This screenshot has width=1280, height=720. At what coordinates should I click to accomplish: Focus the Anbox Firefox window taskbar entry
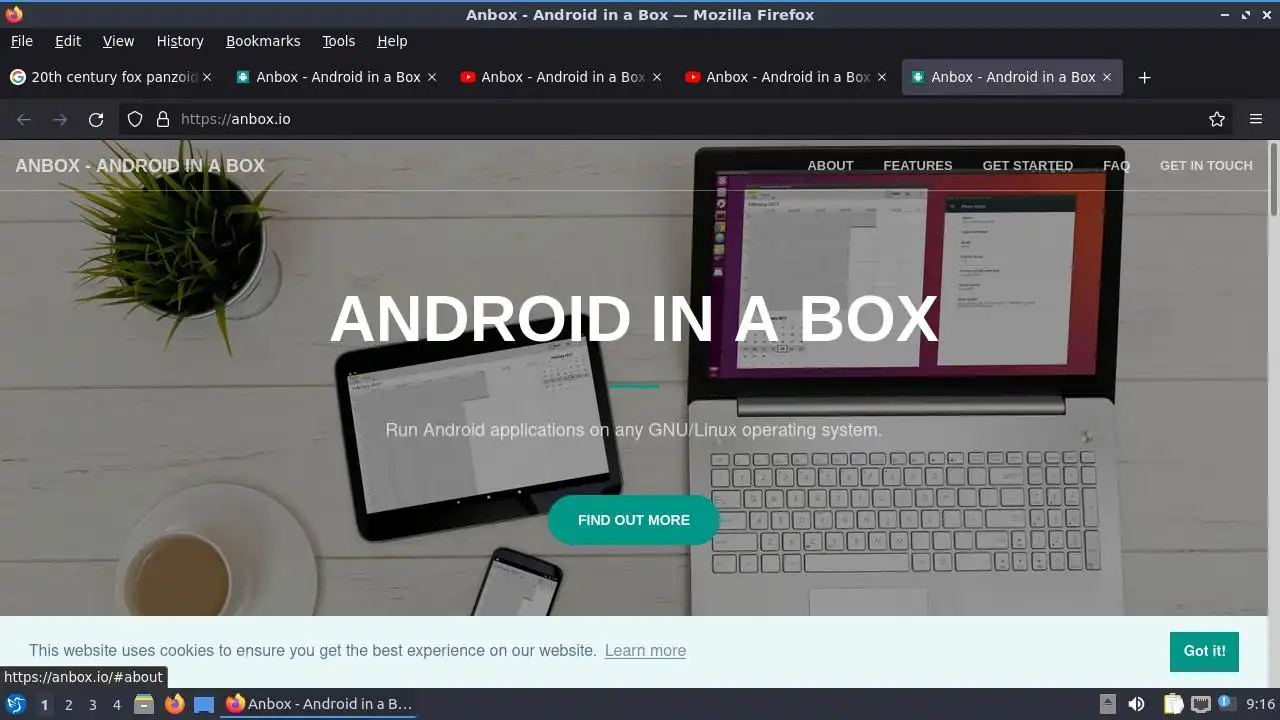coord(319,704)
